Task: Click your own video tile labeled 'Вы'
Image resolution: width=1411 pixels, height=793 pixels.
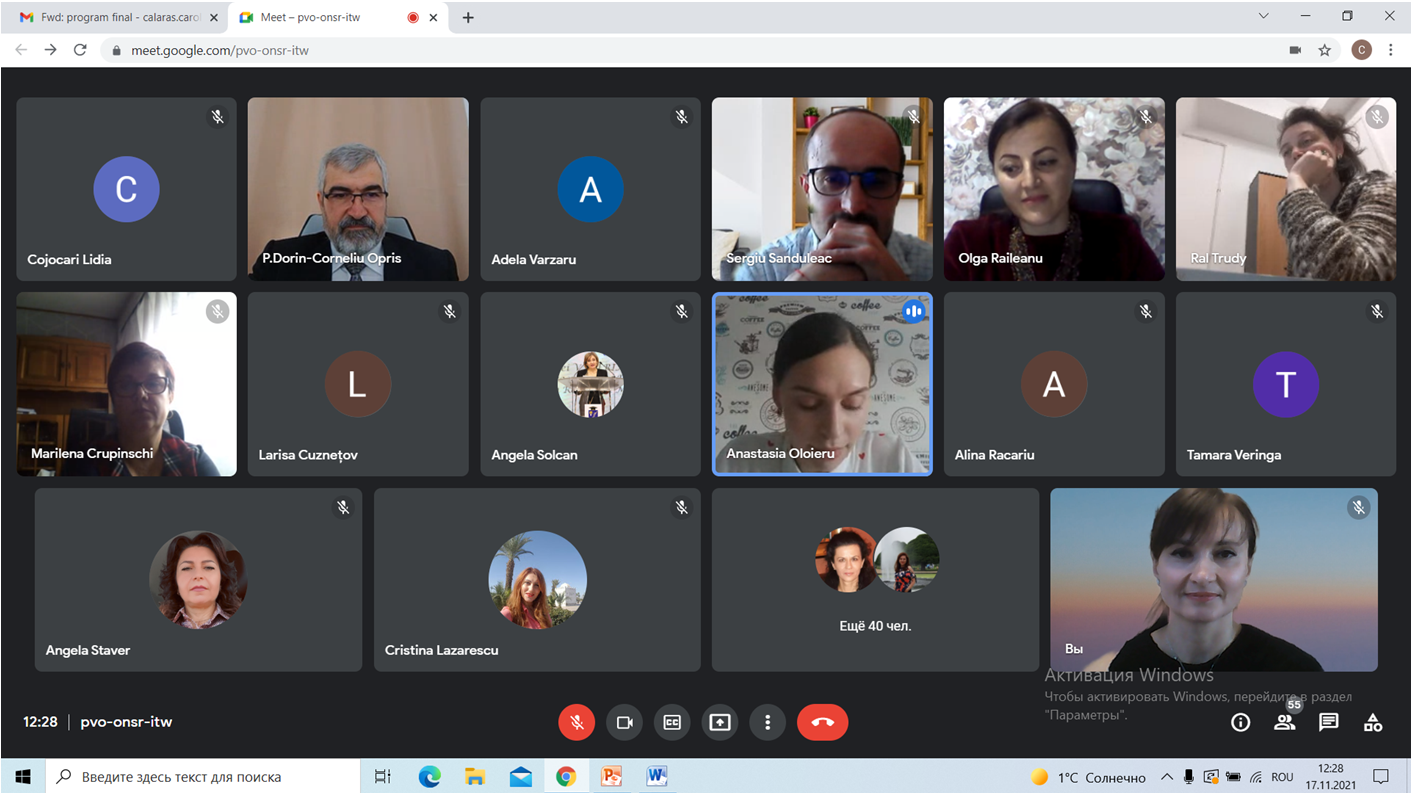Action: [x=1214, y=580]
